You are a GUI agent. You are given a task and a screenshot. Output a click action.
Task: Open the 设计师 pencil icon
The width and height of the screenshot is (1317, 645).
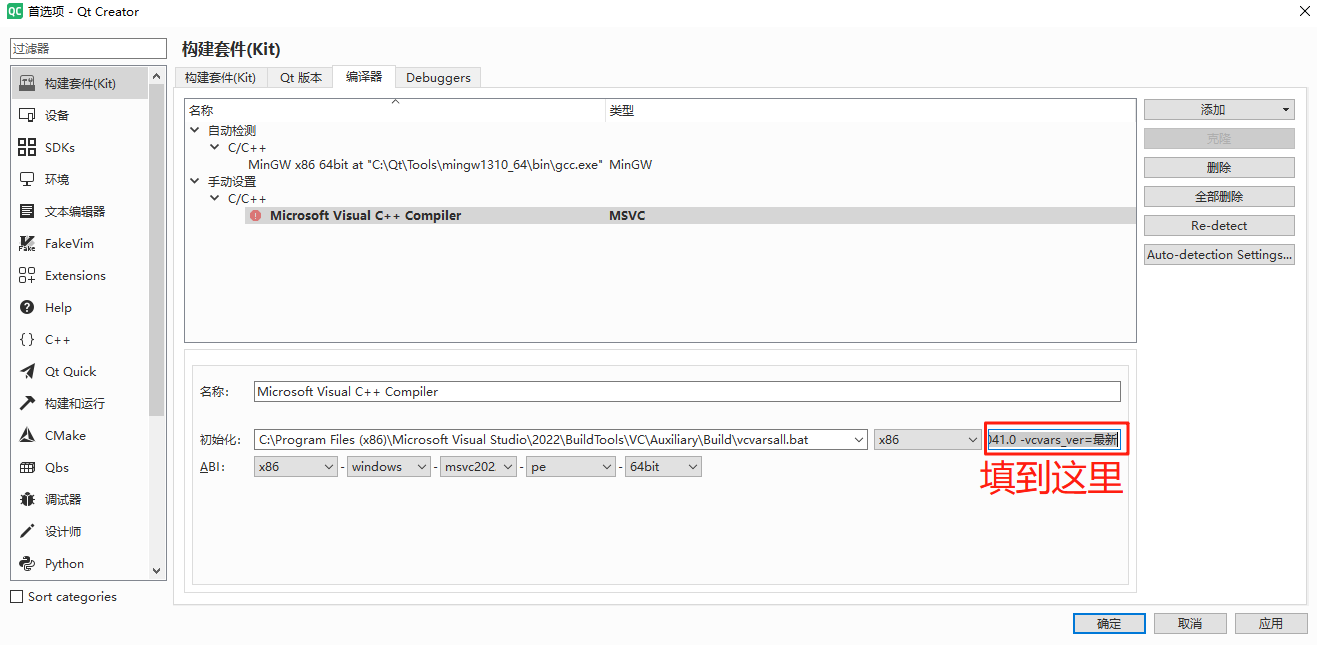[x=27, y=531]
